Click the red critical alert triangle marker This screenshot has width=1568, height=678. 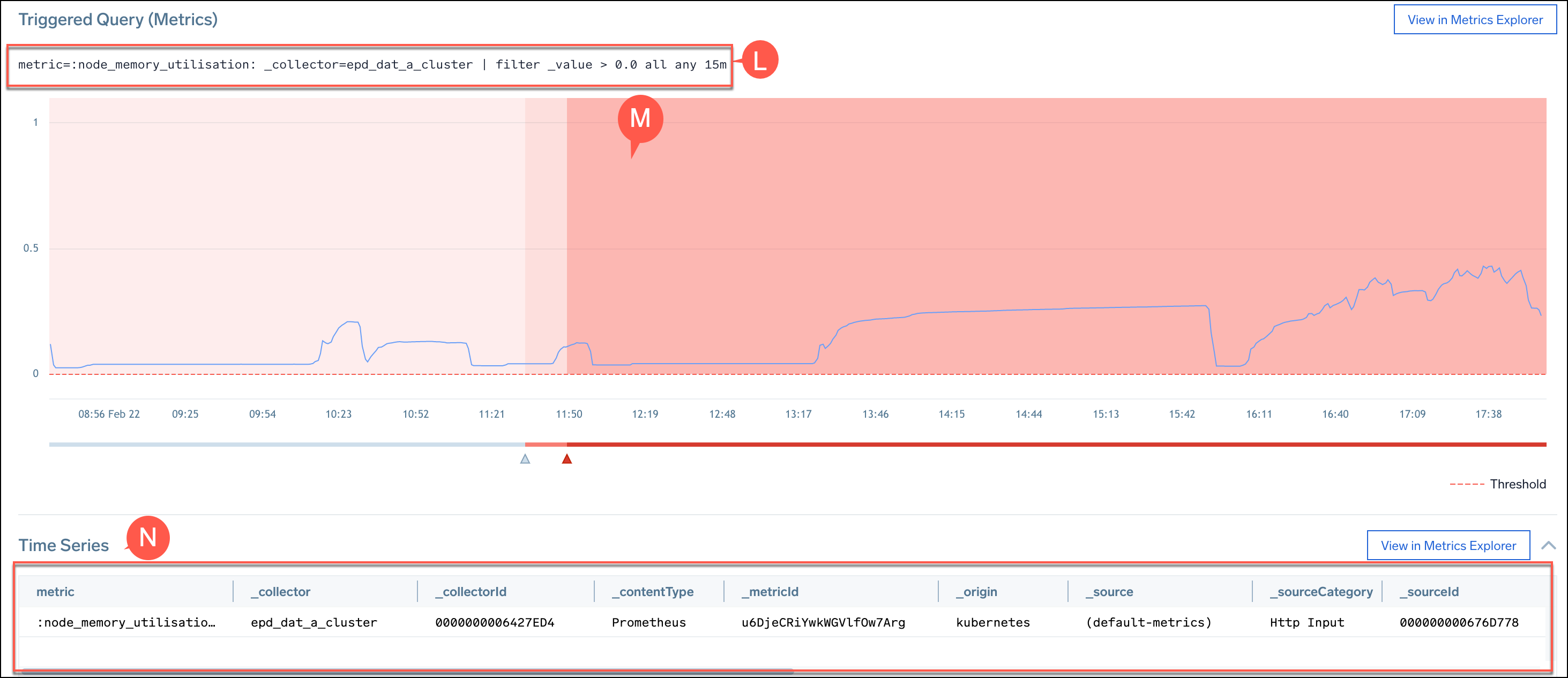(x=566, y=459)
